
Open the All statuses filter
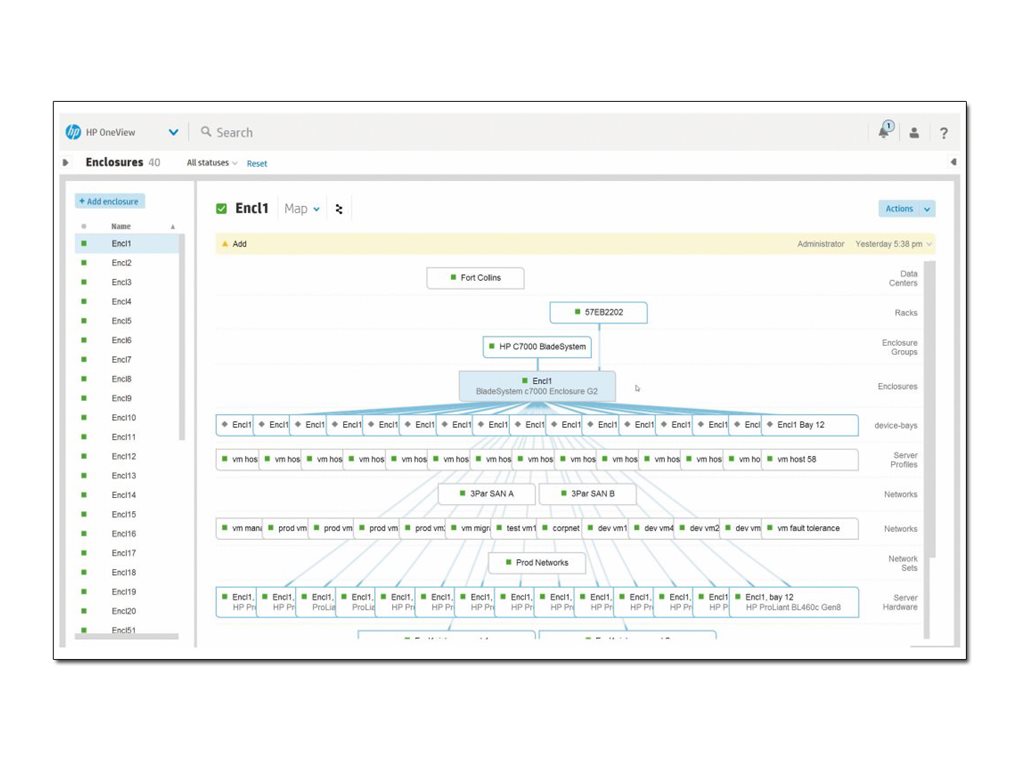209,162
